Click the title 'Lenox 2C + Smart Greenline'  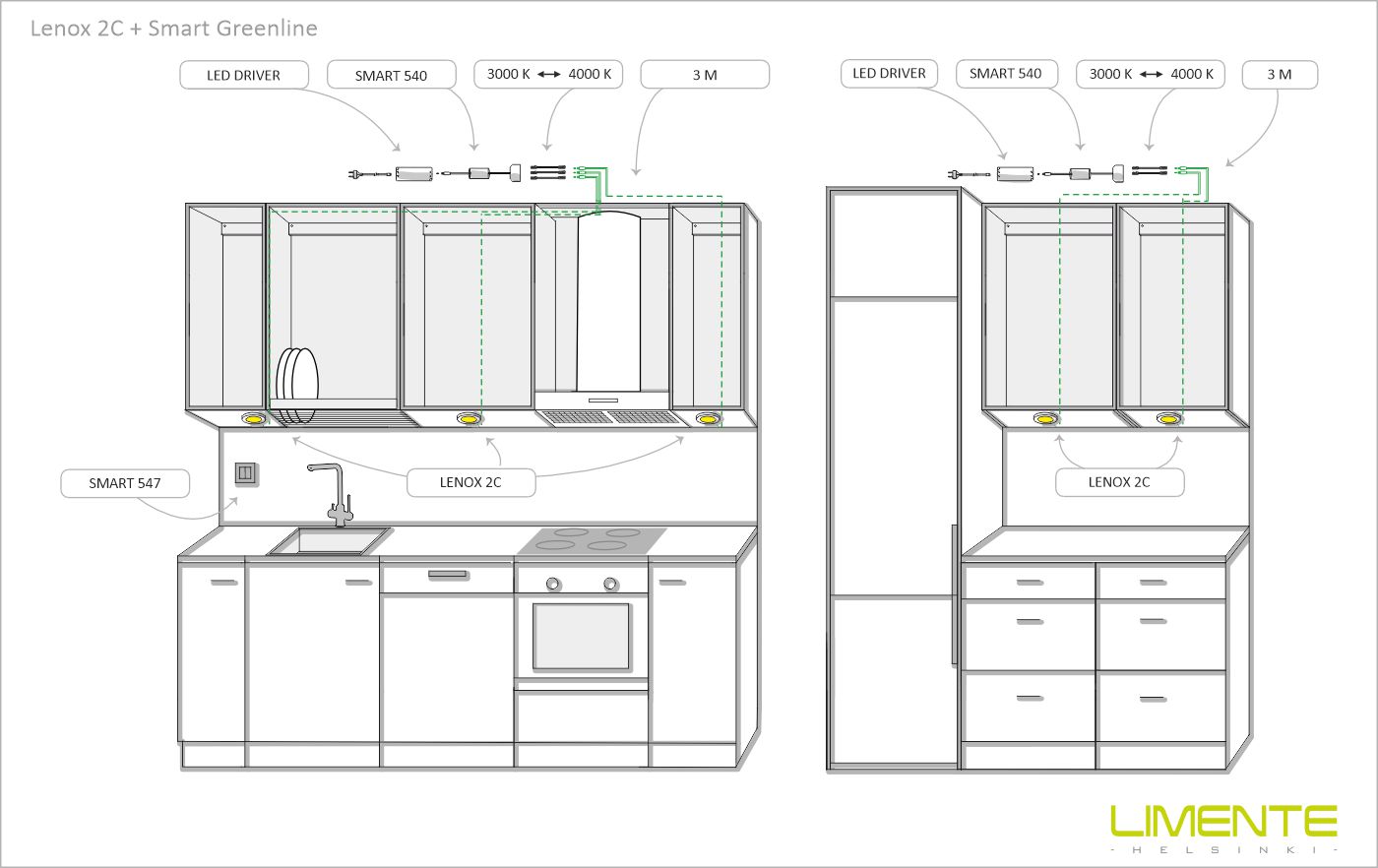[x=174, y=28]
